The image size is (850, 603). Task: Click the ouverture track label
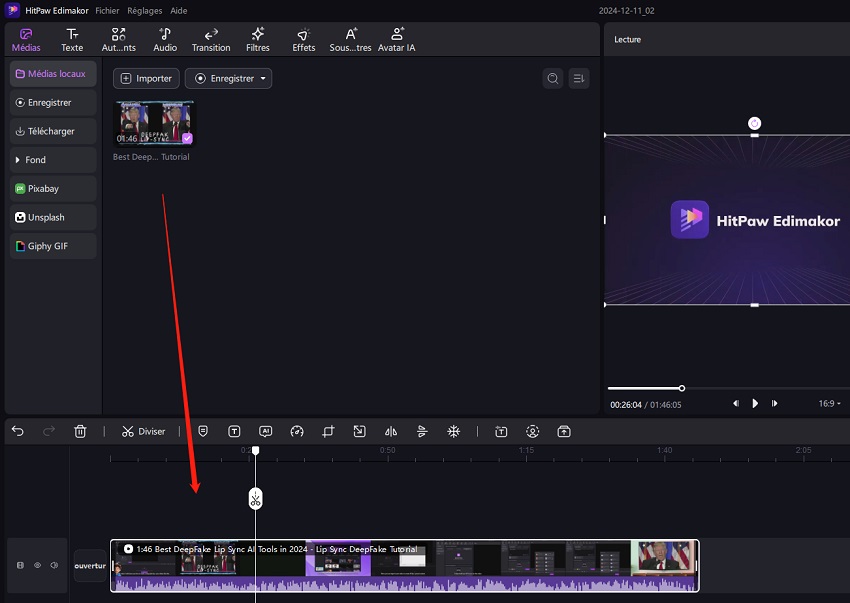coord(90,566)
